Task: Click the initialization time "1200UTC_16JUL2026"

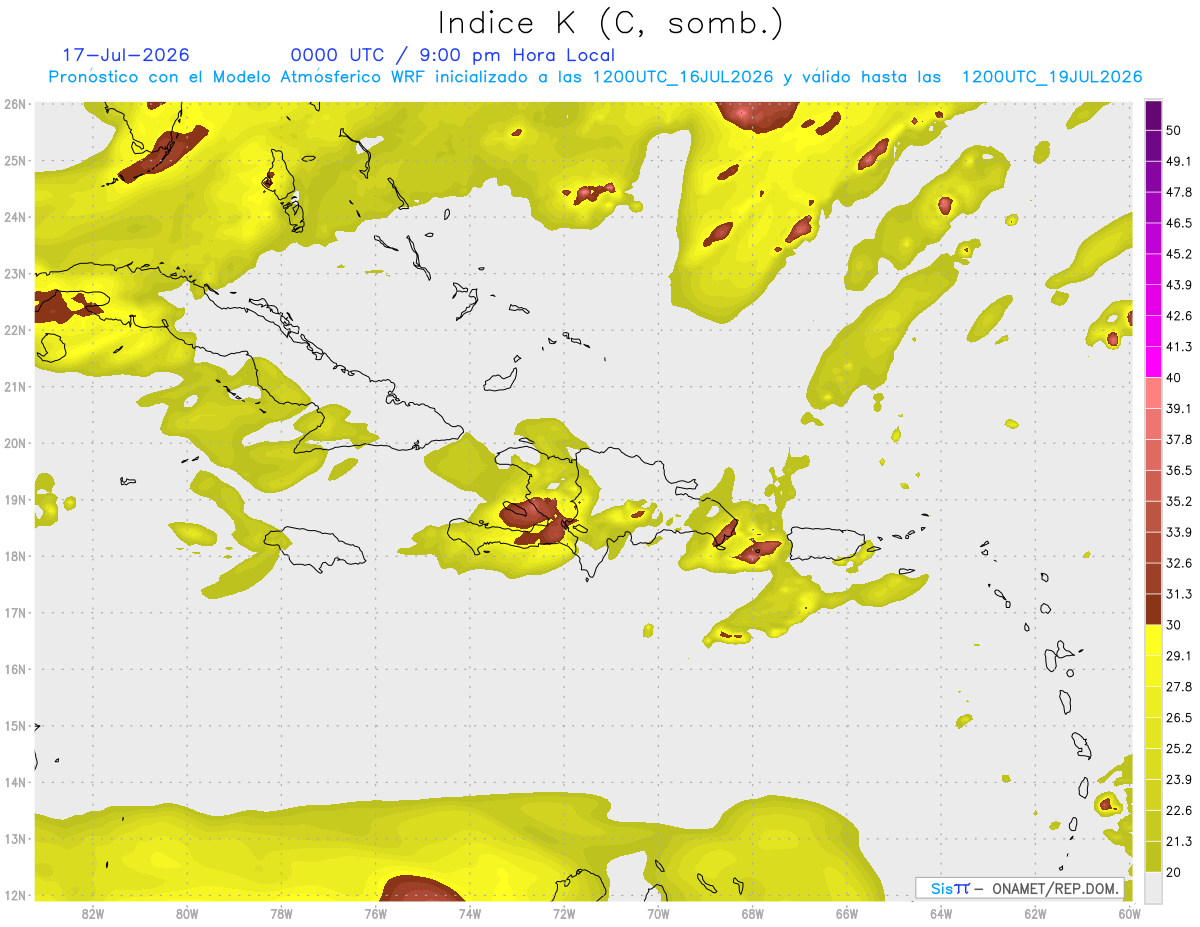Action: (684, 77)
